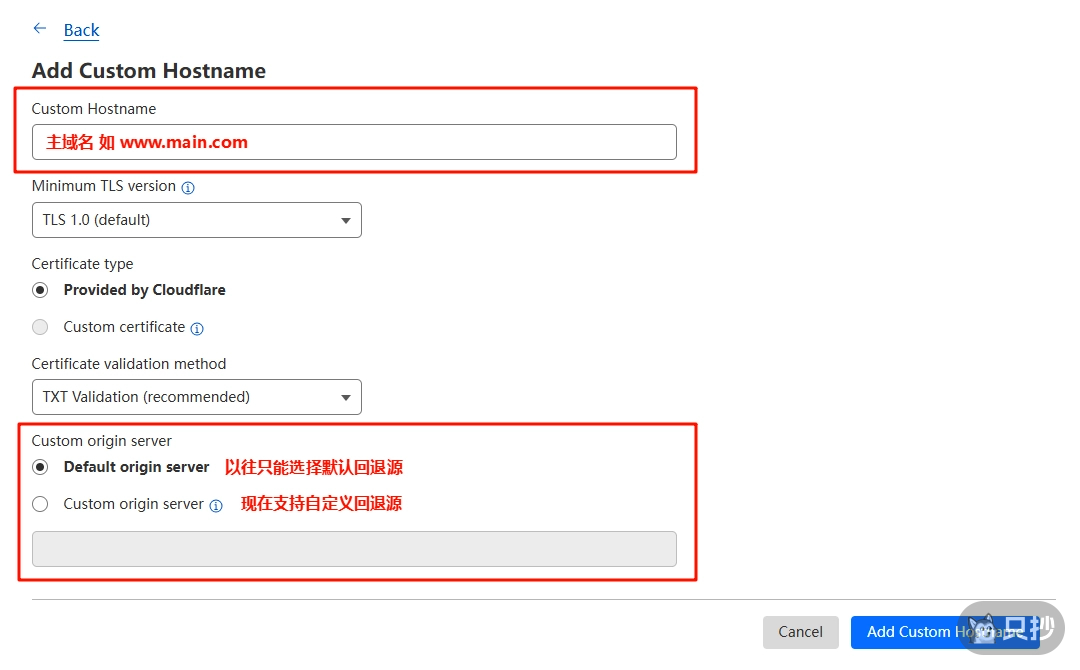Click the Certificate validation method label

click(x=129, y=364)
